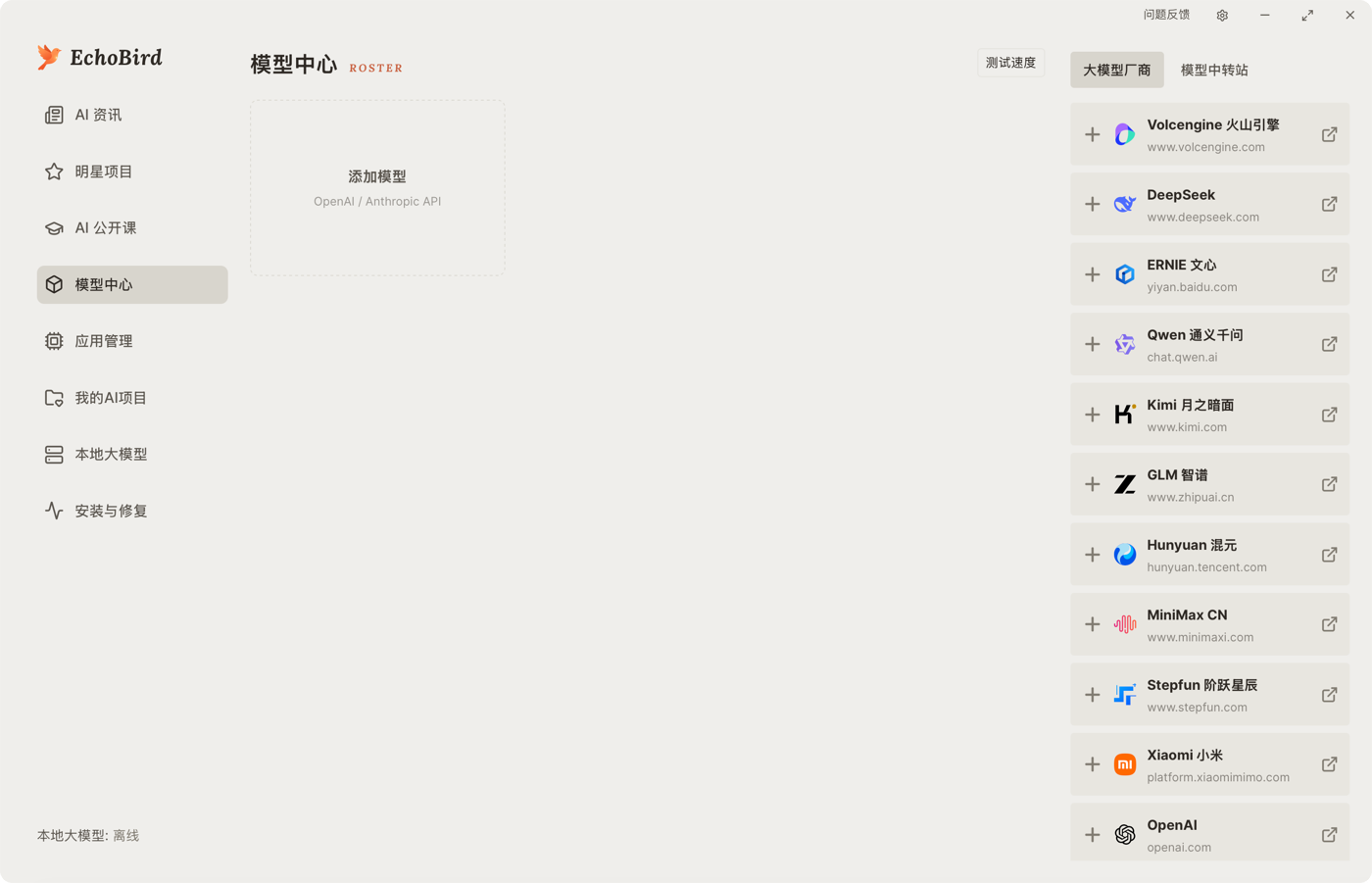1372x883 pixels.
Task: Add OpenAI with its plus icon
Action: tap(1093, 835)
